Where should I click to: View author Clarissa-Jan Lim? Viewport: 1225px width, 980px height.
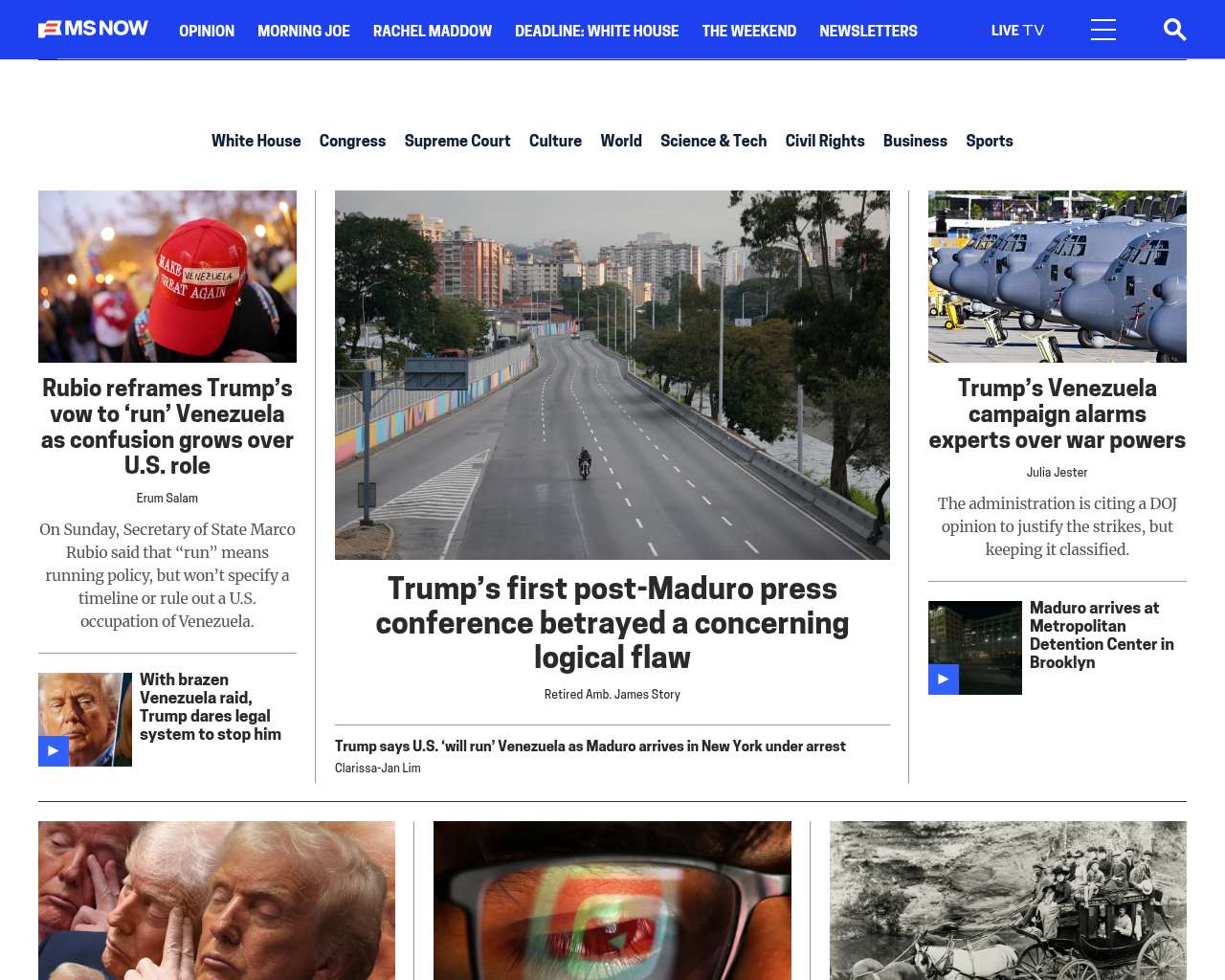click(378, 768)
